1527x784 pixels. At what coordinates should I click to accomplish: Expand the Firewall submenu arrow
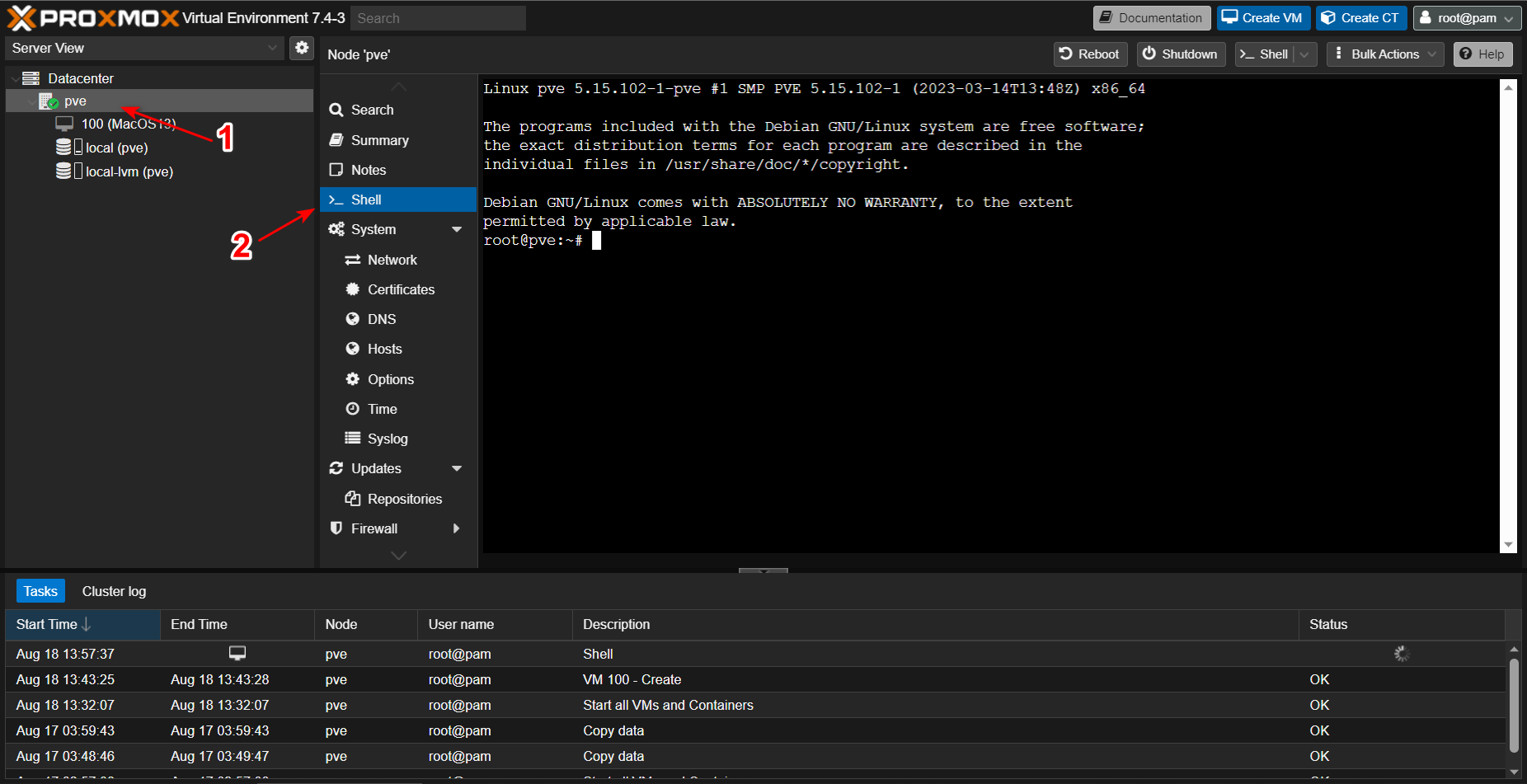point(457,528)
